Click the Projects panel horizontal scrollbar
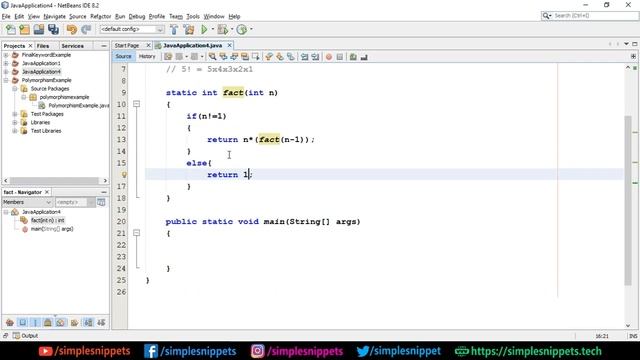Viewport: 640px width, 360px height. 54,180
